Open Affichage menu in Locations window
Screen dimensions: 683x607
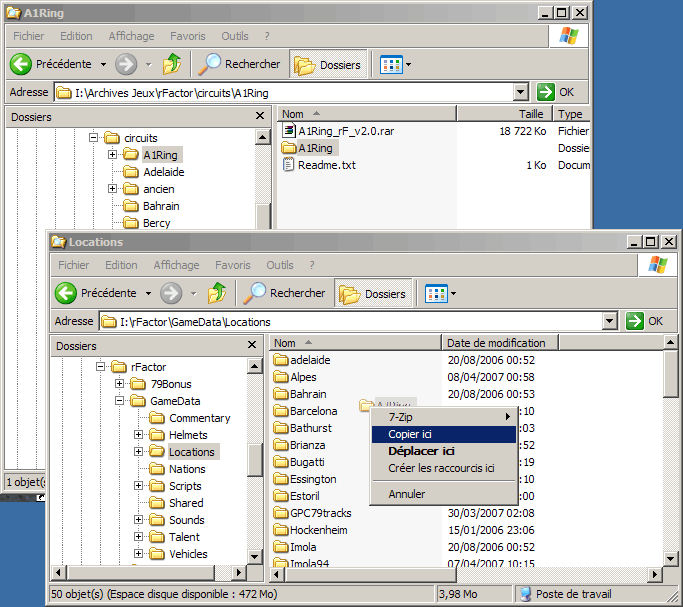coord(176,265)
